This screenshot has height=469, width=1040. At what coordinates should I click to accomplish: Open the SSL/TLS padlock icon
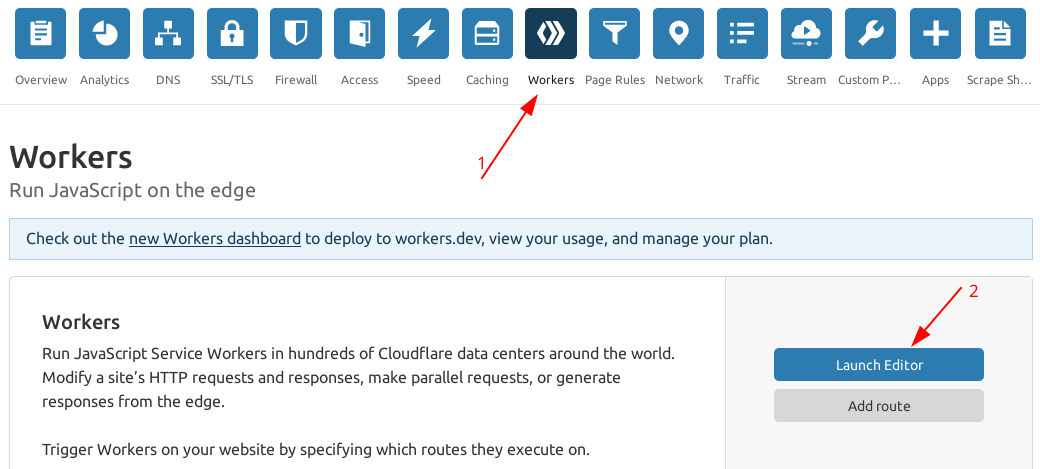click(x=232, y=33)
